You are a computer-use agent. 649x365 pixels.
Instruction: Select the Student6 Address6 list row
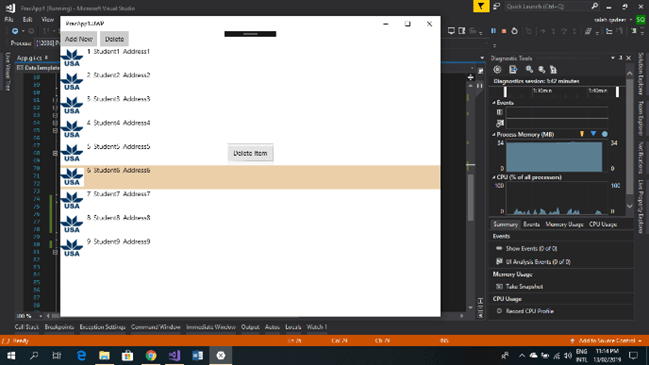coord(250,177)
